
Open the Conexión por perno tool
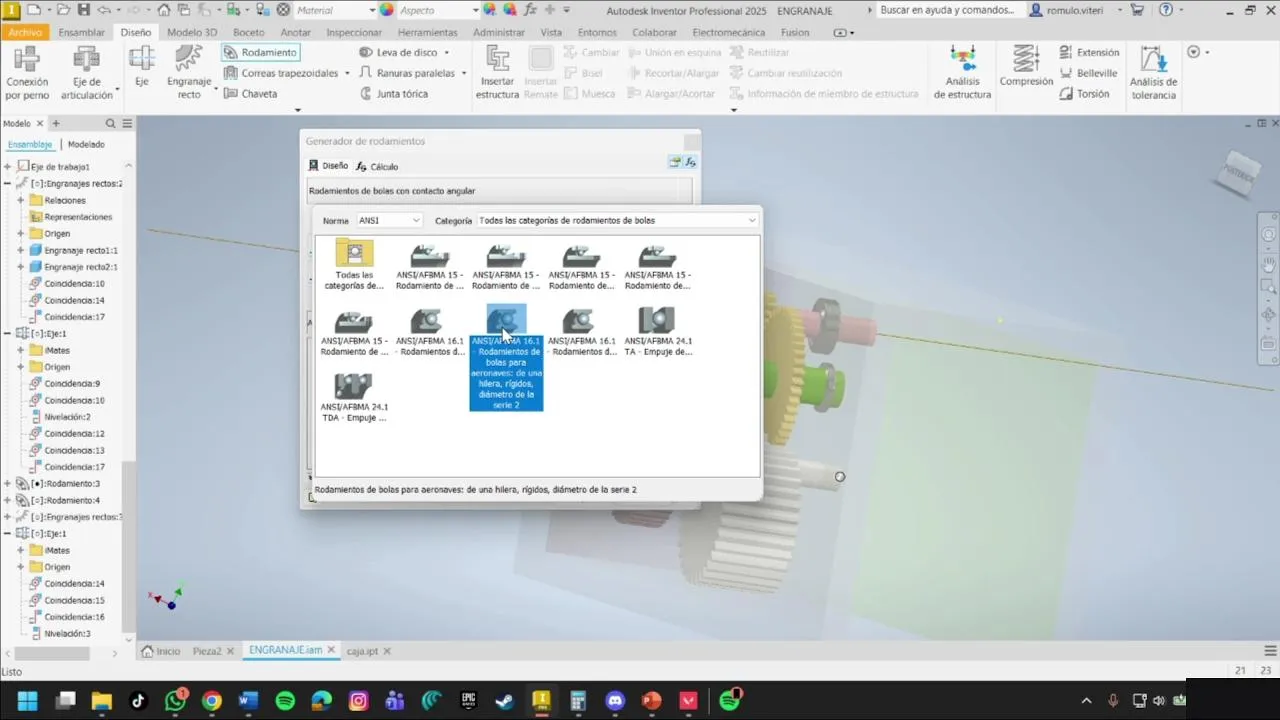[27, 73]
